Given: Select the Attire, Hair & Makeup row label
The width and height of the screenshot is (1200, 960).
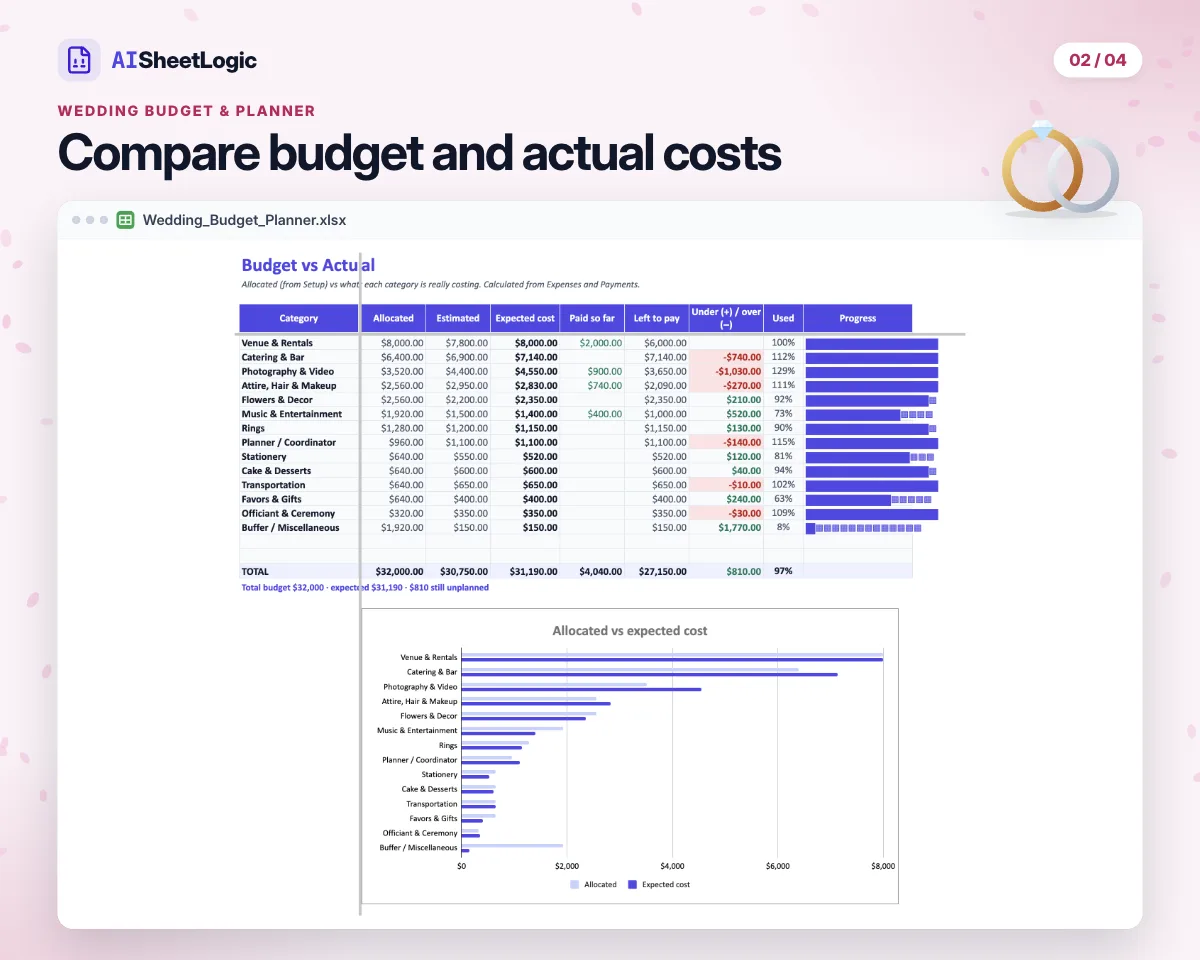Looking at the screenshot, I should (x=289, y=385).
